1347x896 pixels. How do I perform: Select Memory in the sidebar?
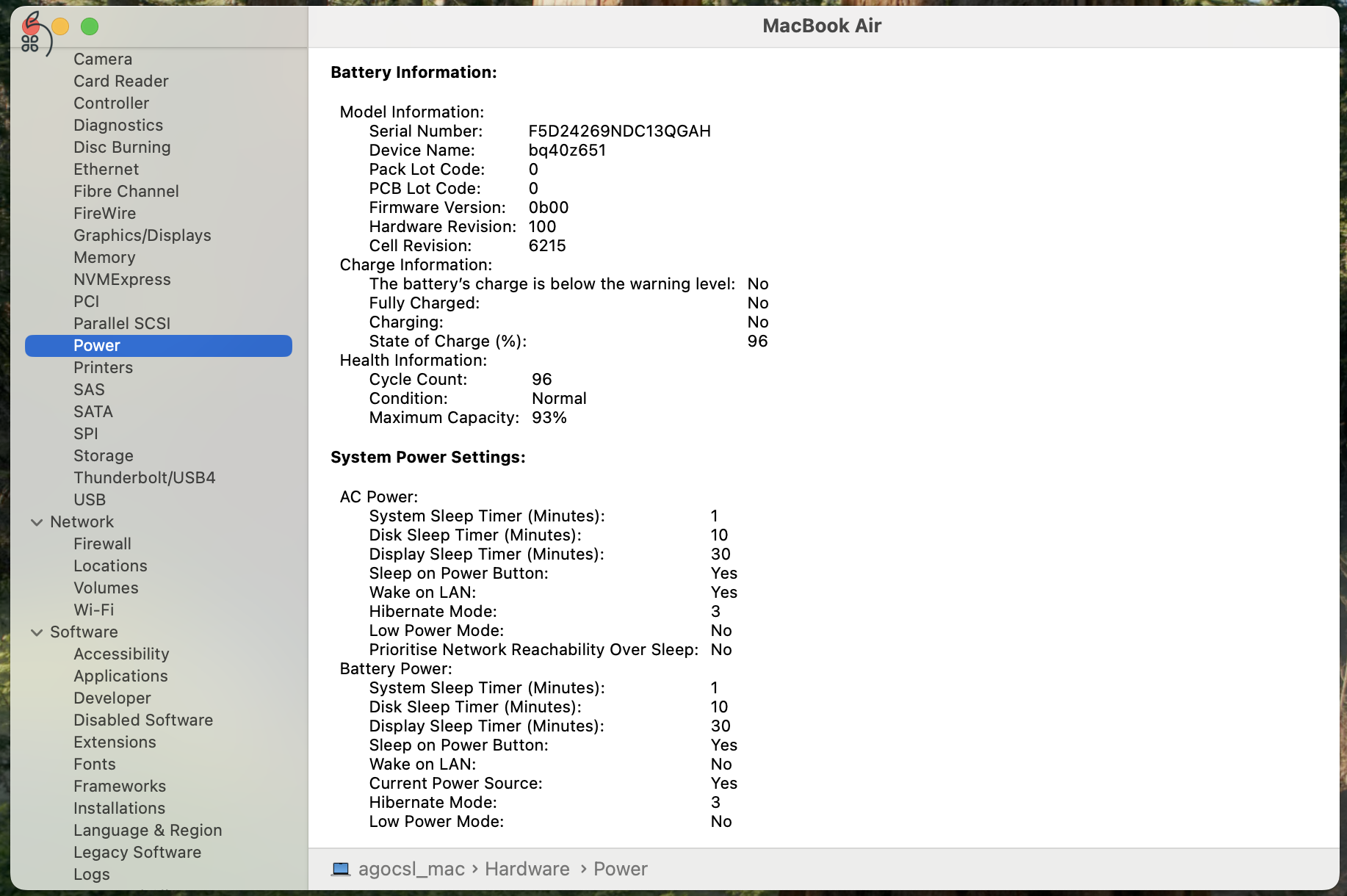point(104,257)
